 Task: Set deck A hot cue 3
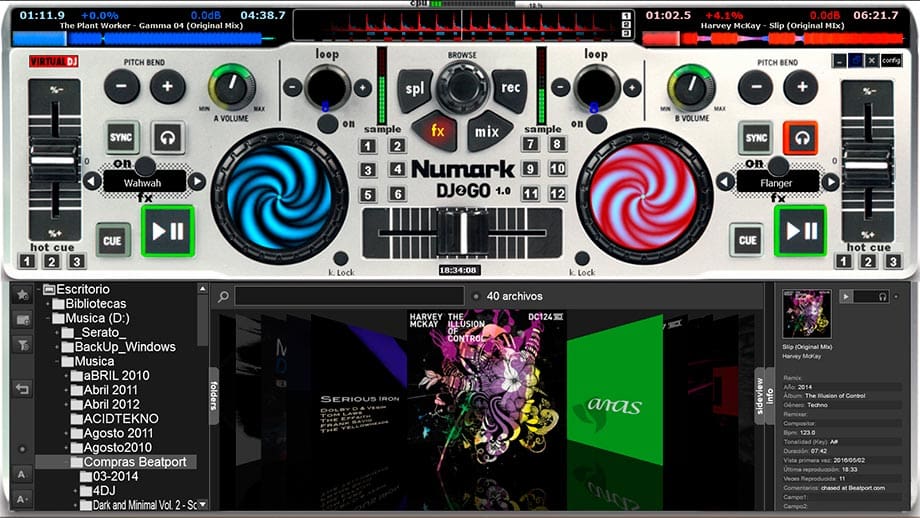(x=76, y=261)
